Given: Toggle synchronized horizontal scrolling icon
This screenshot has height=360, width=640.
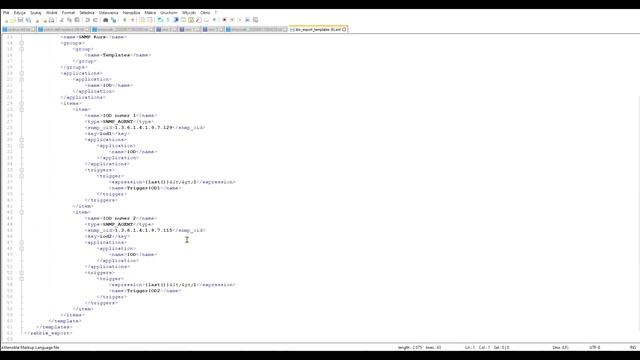Looking at the screenshot, I should coord(150,20).
